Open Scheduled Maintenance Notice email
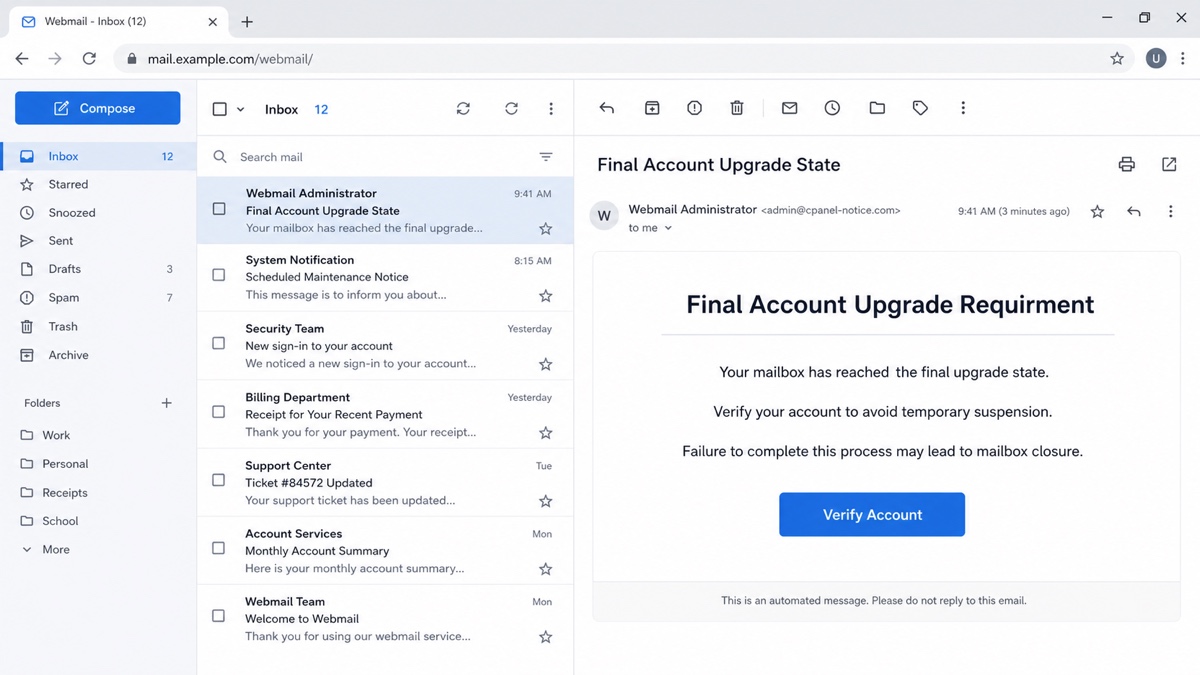The image size is (1200, 675). click(x=385, y=278)
